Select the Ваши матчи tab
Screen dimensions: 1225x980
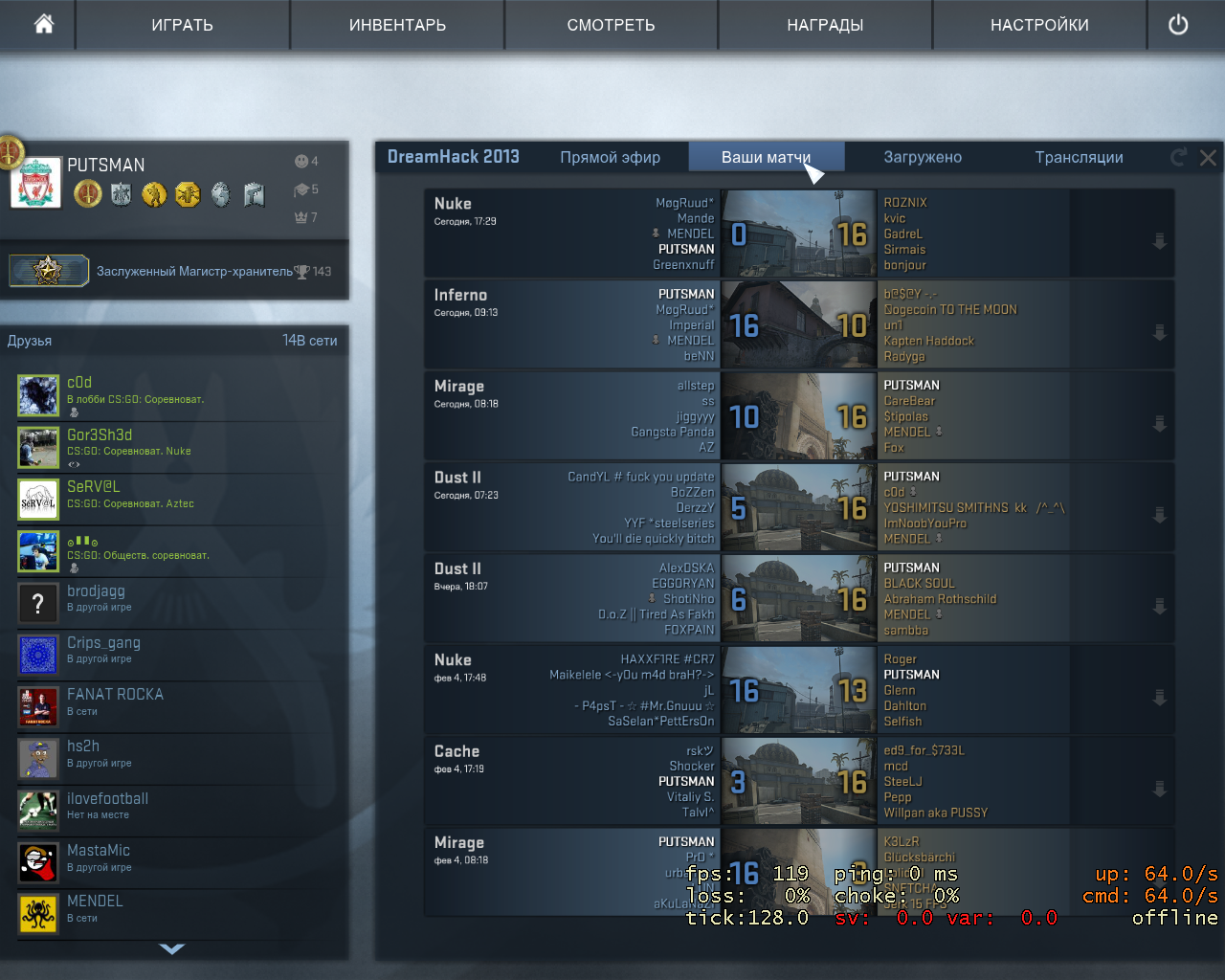coord(766,157)
